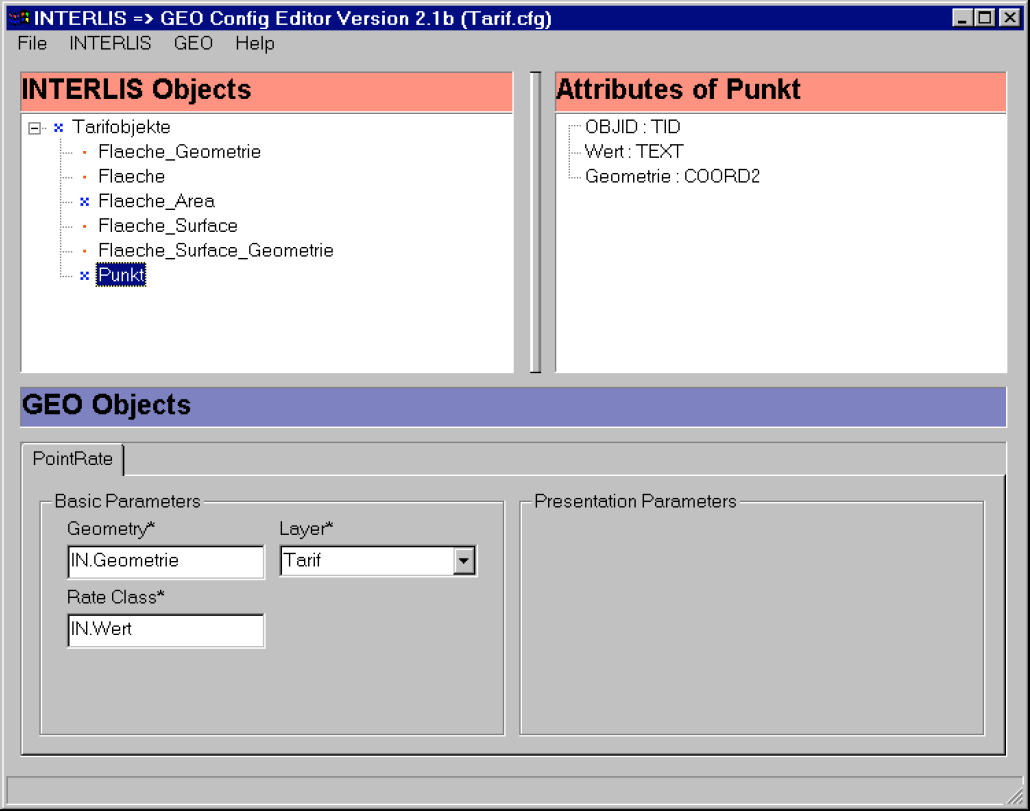Screen dimensions: 1030x811
Task: Click the Presentation Parameters group label
Action: pos(635,501)
